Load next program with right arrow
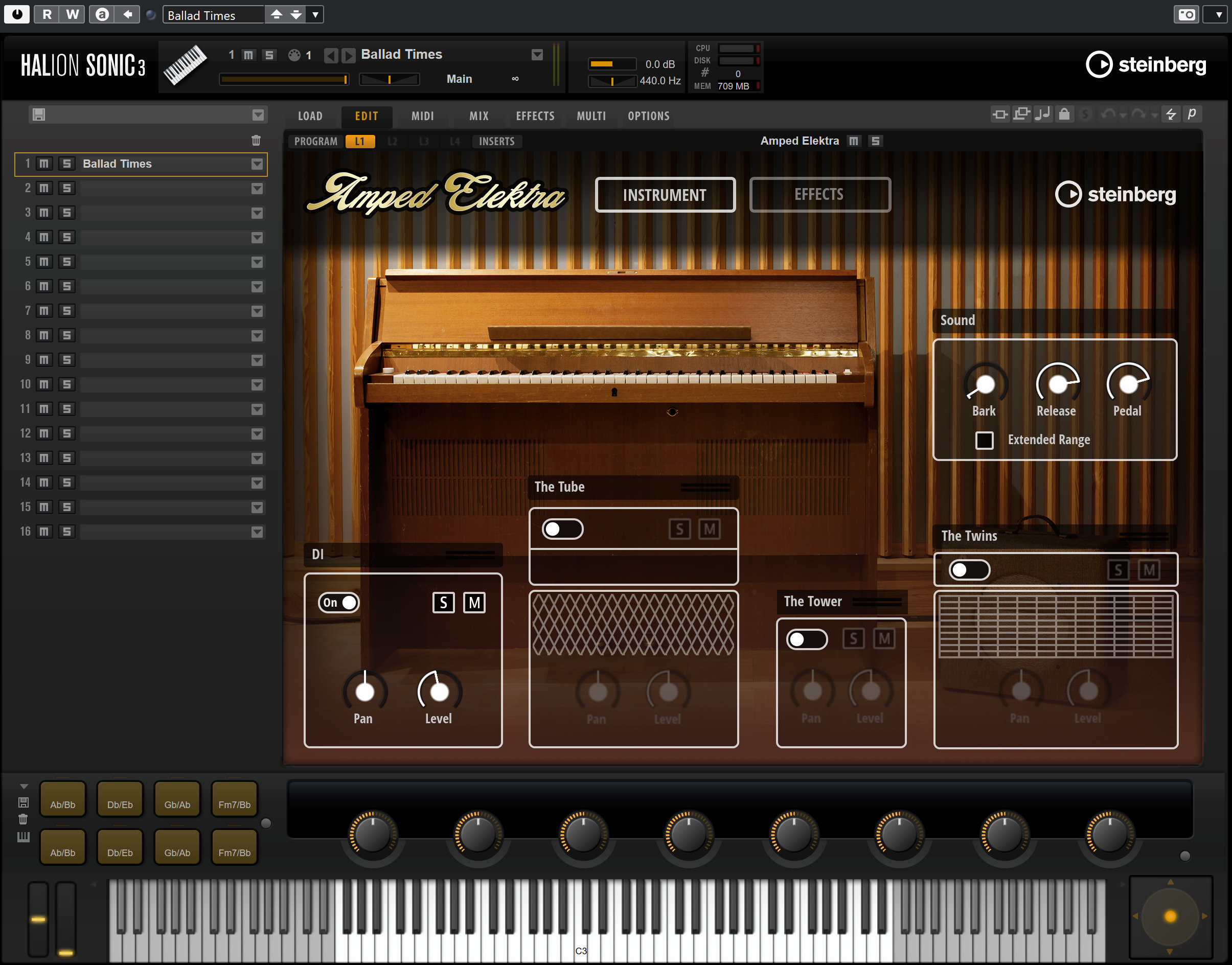1232x965 pixels. click(349, 55)
